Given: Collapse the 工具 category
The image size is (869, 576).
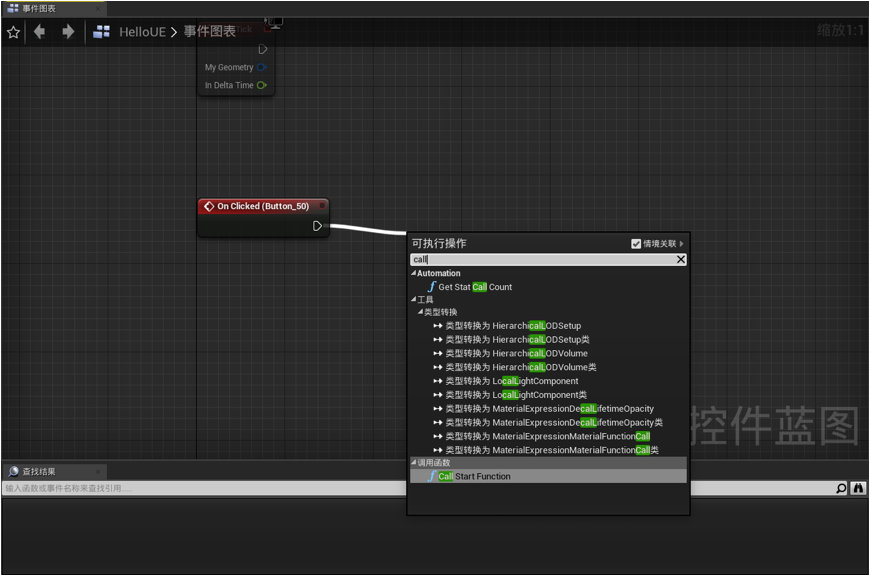Looking at the screenshot, I should click(x=413, y=299).
